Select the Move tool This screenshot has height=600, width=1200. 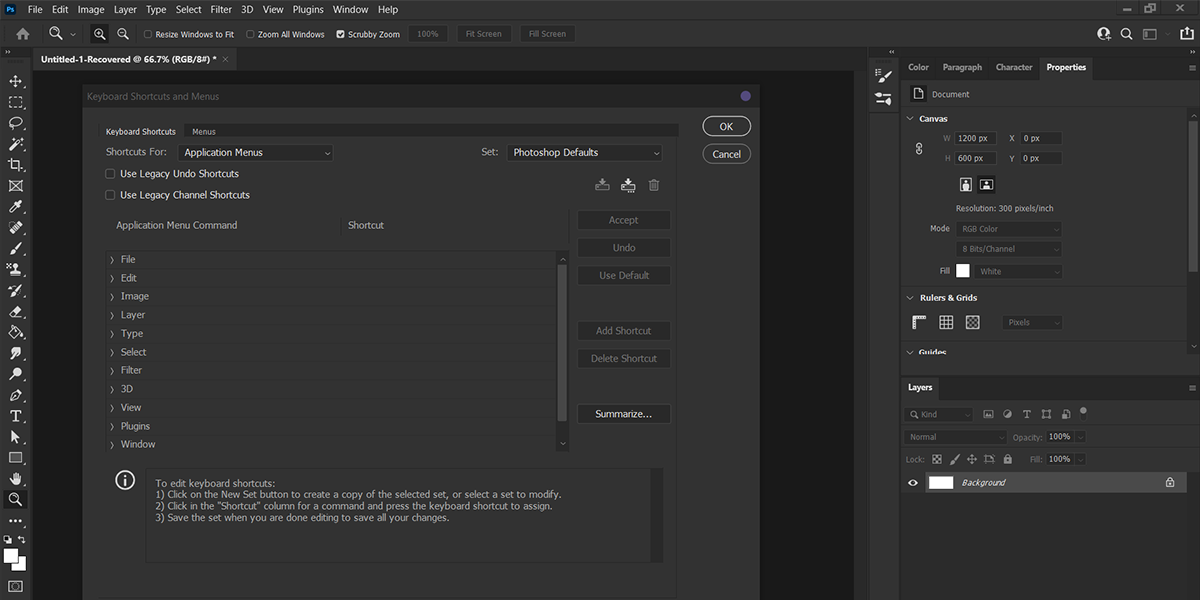(15, 81)
